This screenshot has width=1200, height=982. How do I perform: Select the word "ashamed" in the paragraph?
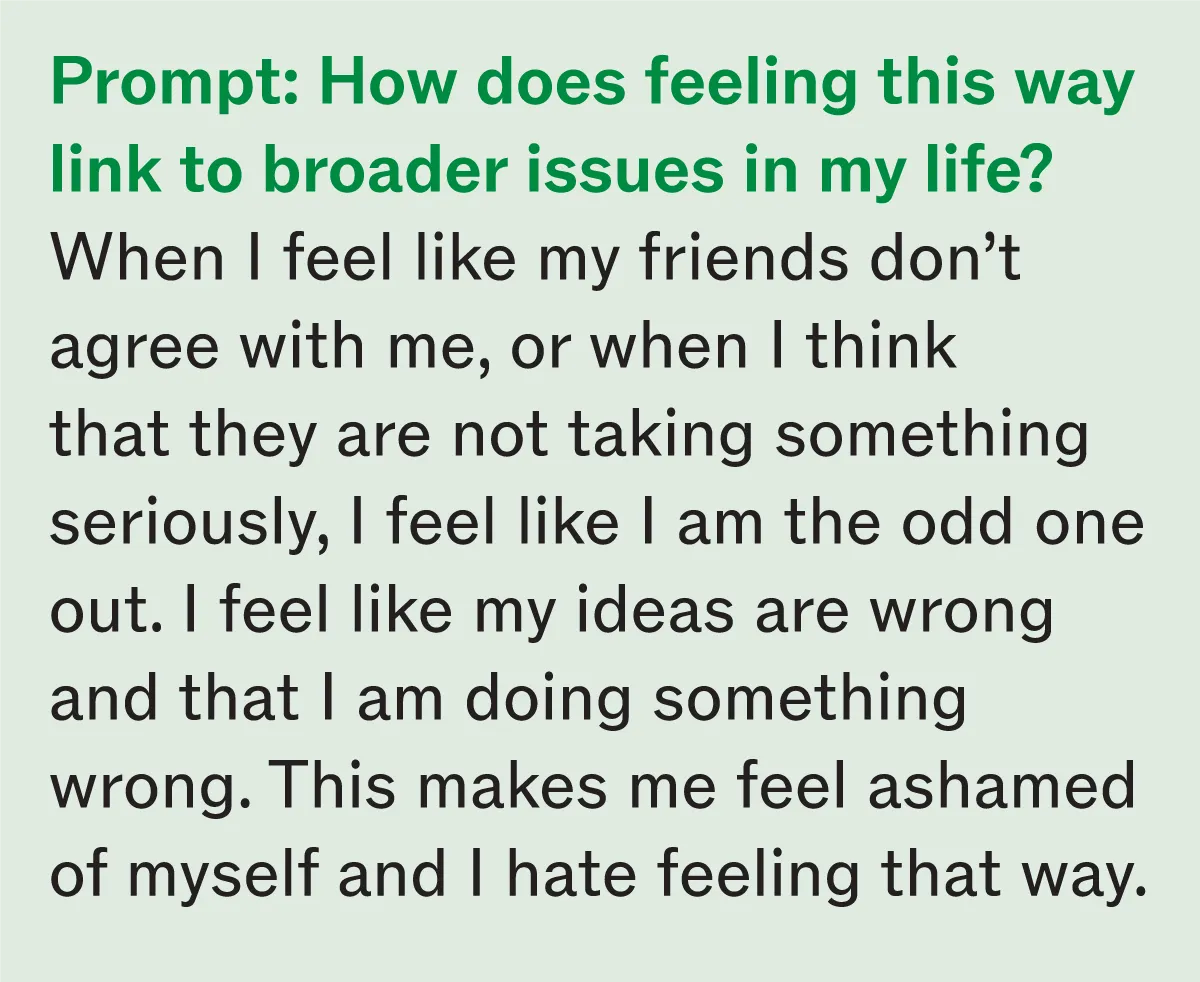tap(1002, 785)
